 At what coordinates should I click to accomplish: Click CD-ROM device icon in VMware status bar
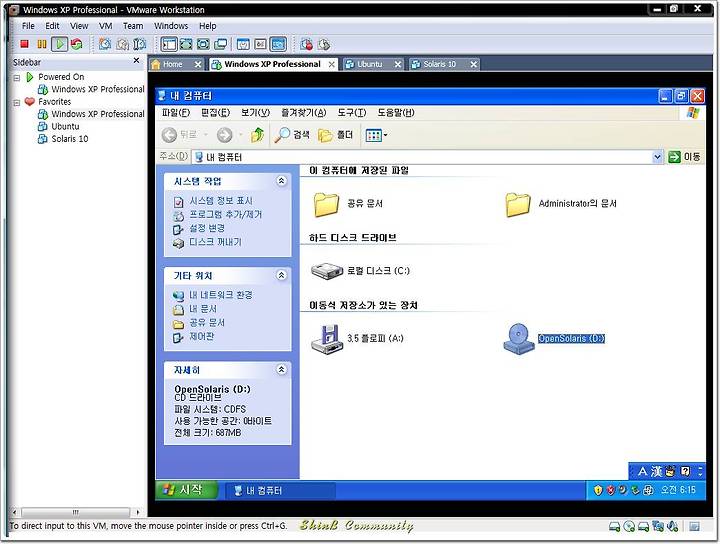pyautogui.click(x=629, y=527)
